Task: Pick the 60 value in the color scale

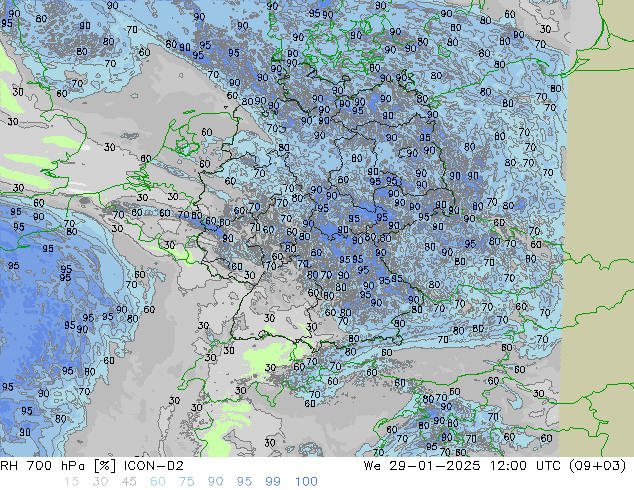Action: [158, 481]
